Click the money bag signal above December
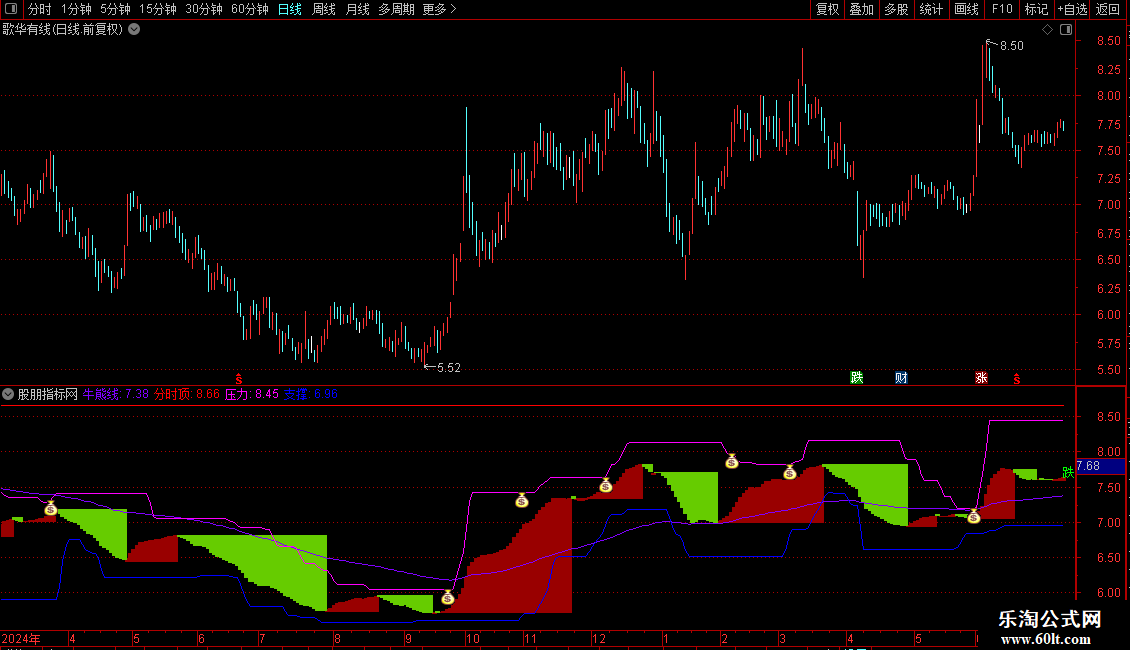Screen dimensions: 1130x650 [606, 486]
